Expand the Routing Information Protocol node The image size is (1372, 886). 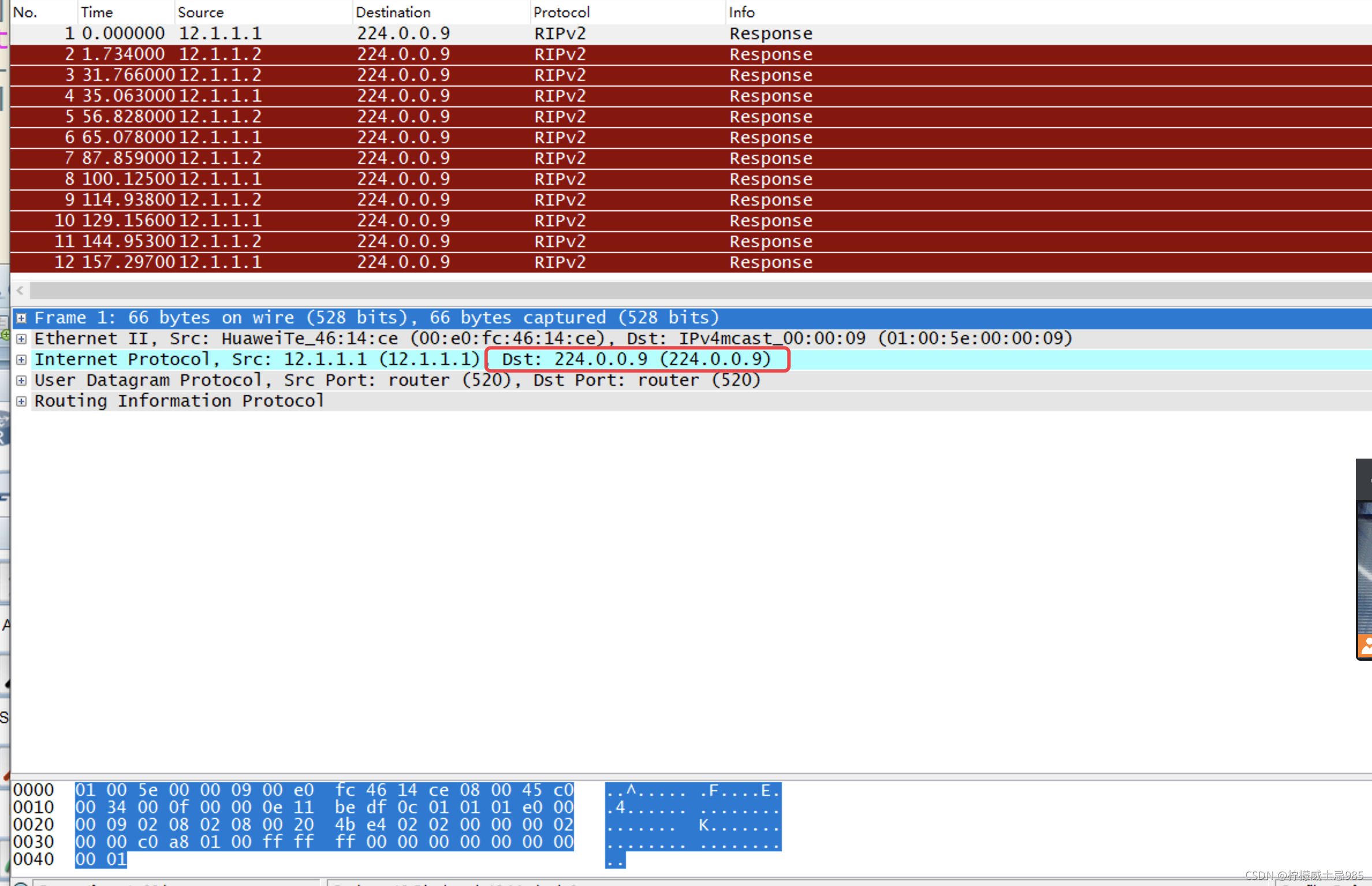click(21, 401)
